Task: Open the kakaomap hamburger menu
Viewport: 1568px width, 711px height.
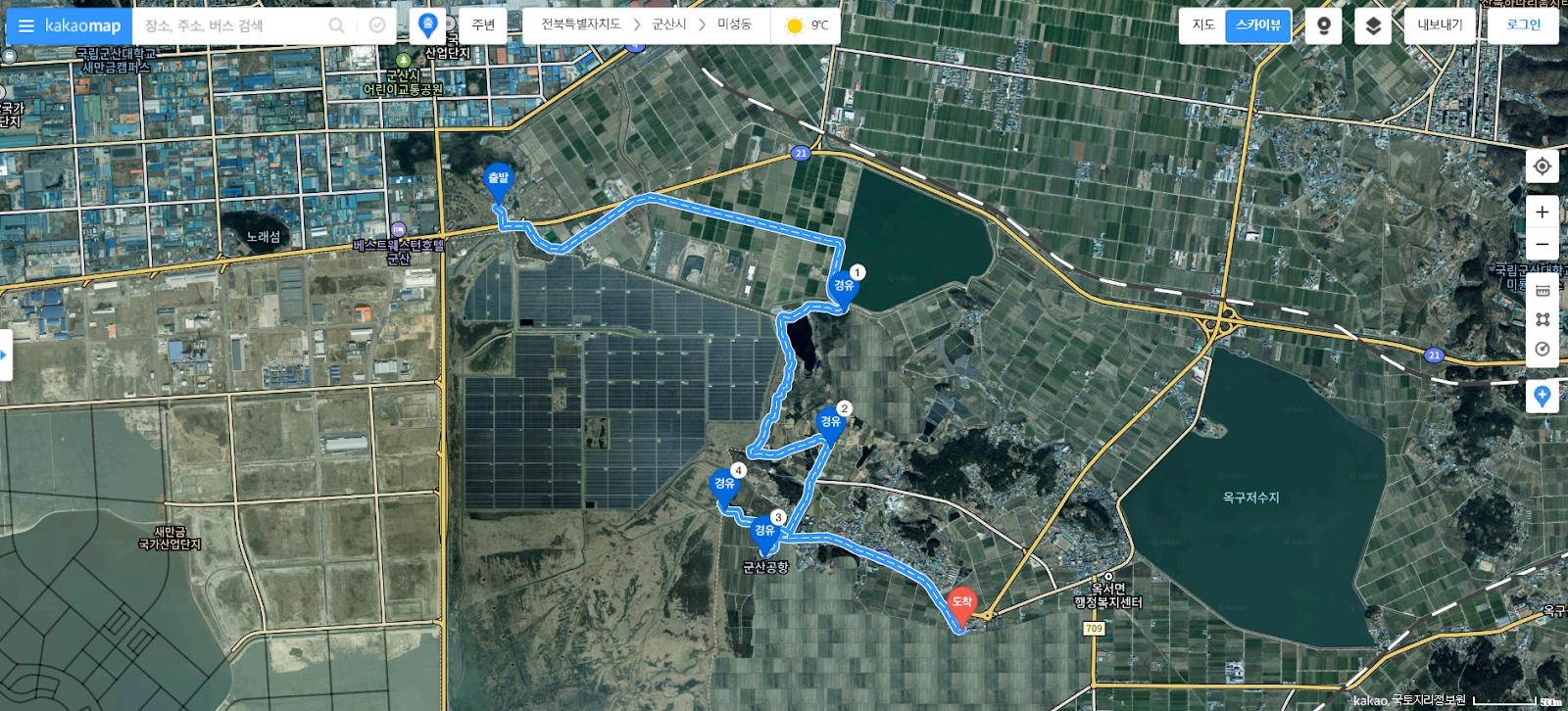Action: (26, 25)
